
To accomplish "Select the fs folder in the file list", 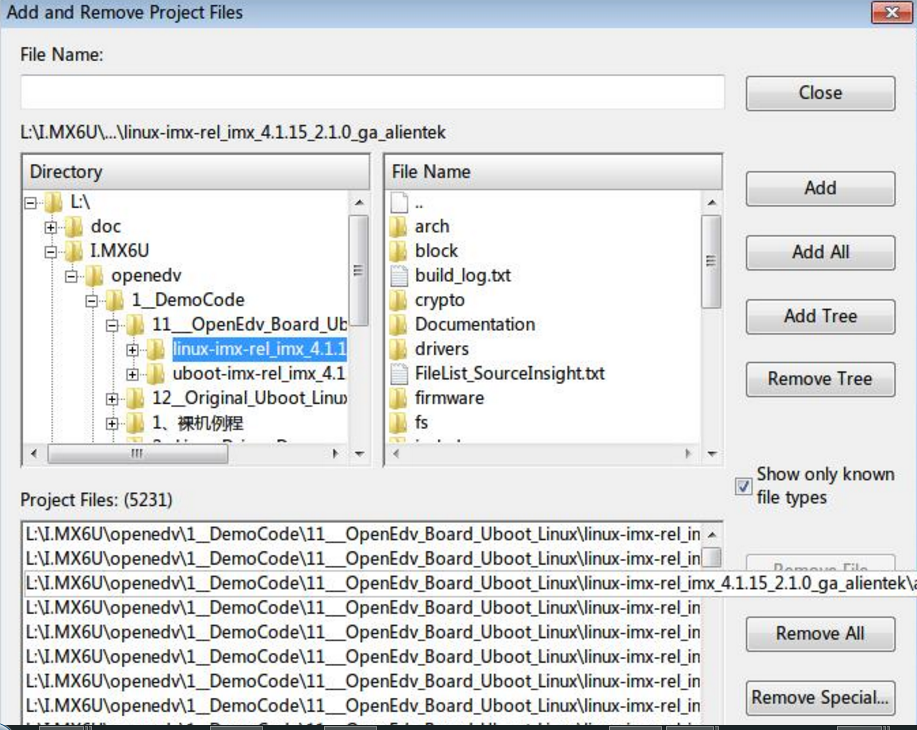I will pyautogui.click(x=422, y=421).
